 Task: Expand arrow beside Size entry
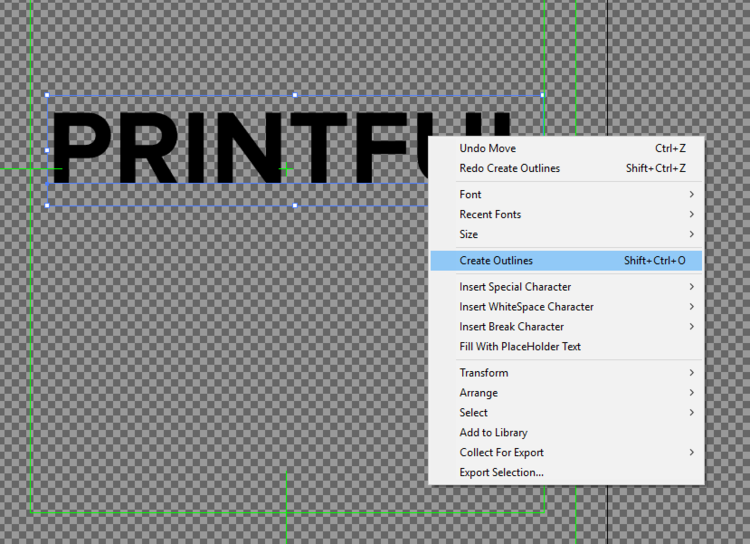(x=692, y=234)
